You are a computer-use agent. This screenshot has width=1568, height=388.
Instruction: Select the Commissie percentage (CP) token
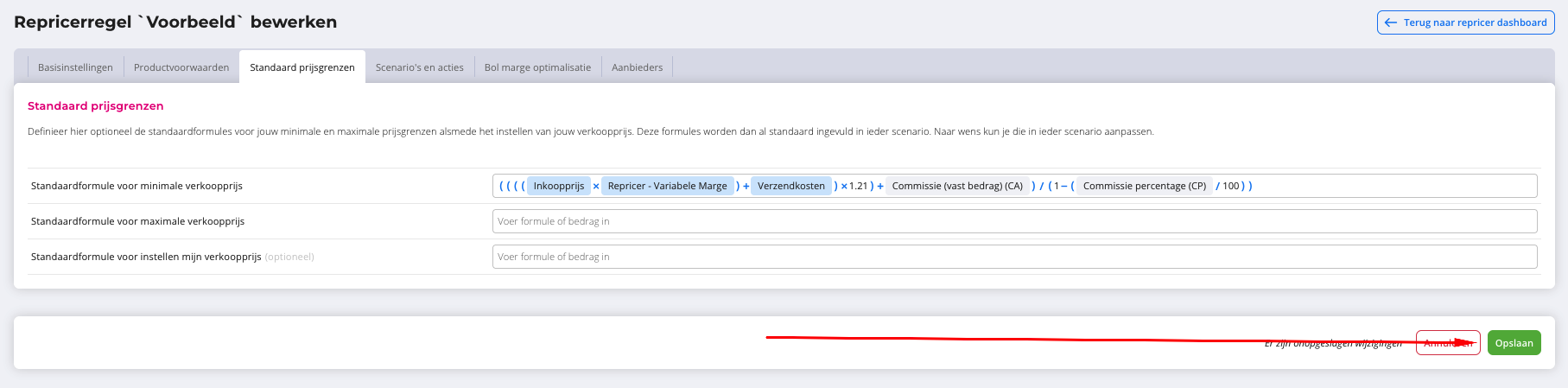1144,186
